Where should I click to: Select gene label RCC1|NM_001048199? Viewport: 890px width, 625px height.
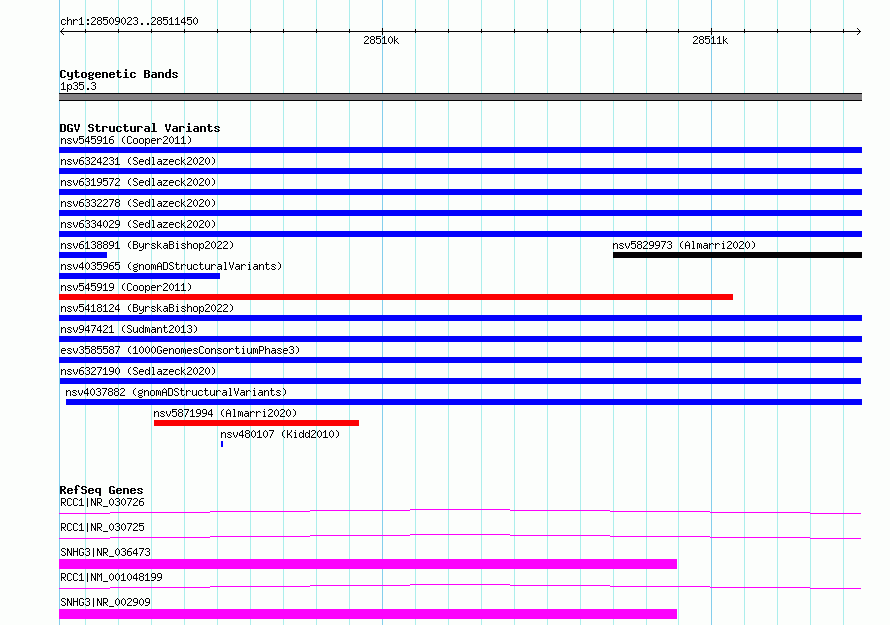(x=111, y=577)
